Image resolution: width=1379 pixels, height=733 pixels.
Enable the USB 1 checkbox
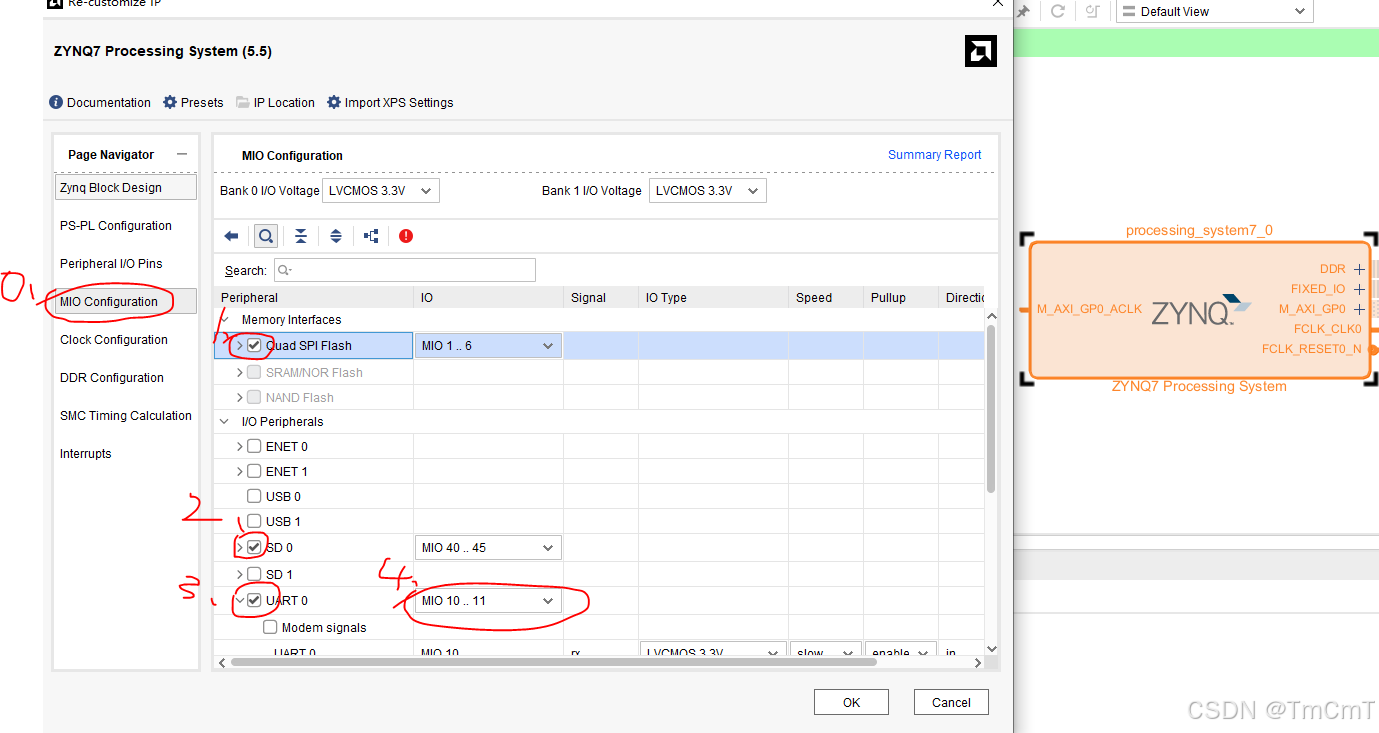(254, 521)
